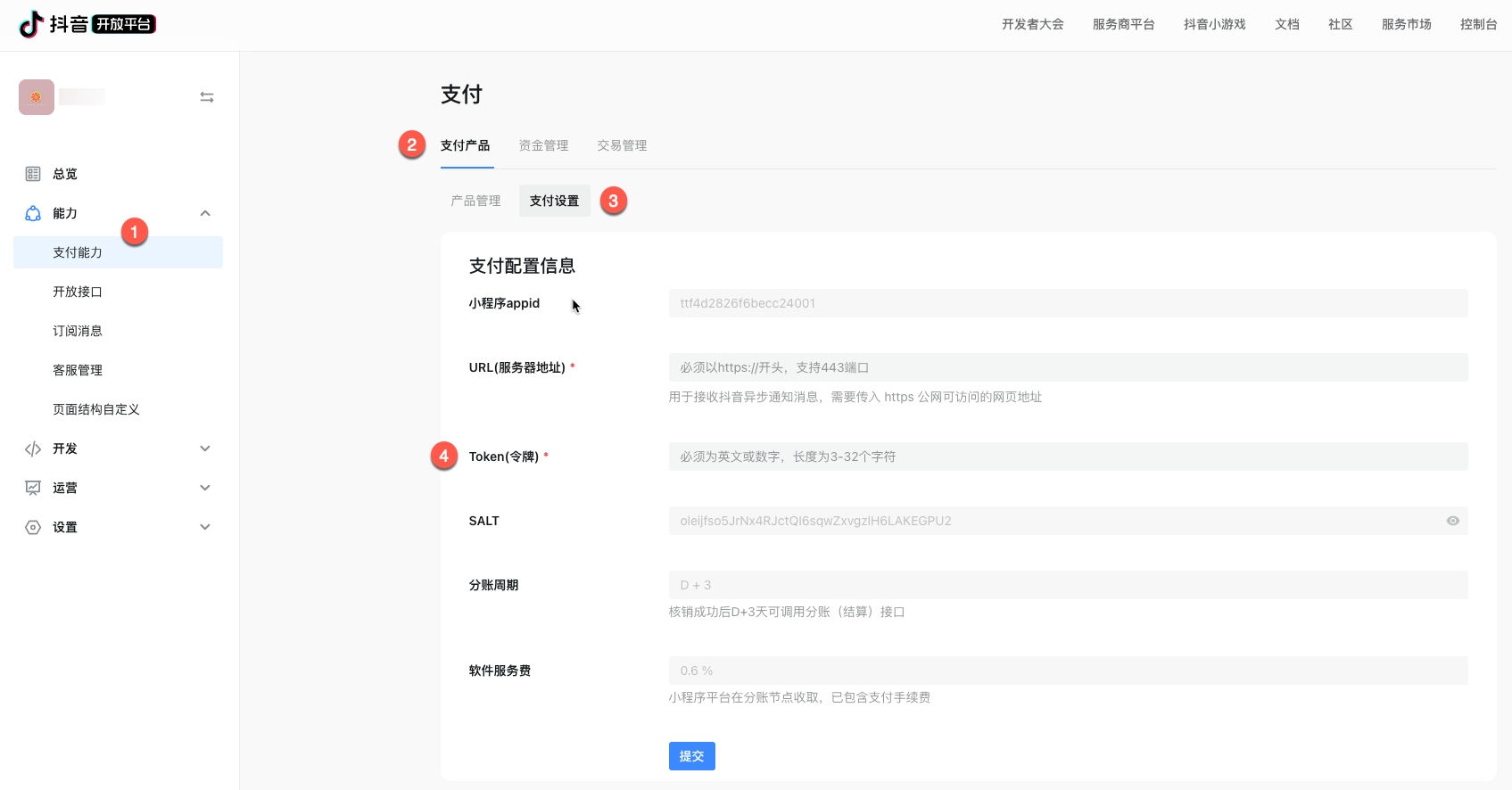Click the 软件服务费 0.6 % field
1512x790 pixels.
(1068, 671)
